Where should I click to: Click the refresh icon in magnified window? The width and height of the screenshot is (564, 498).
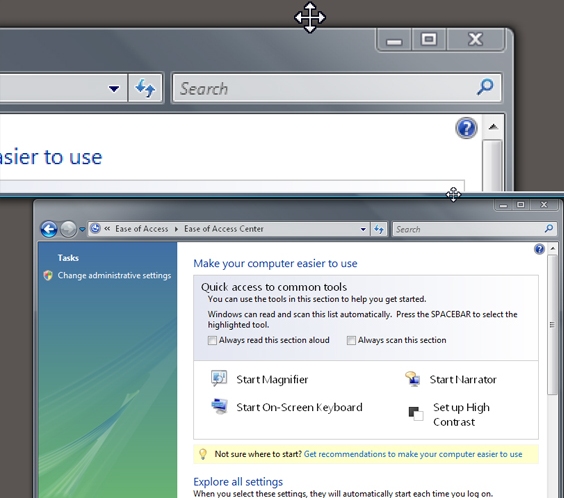point(145,88)
